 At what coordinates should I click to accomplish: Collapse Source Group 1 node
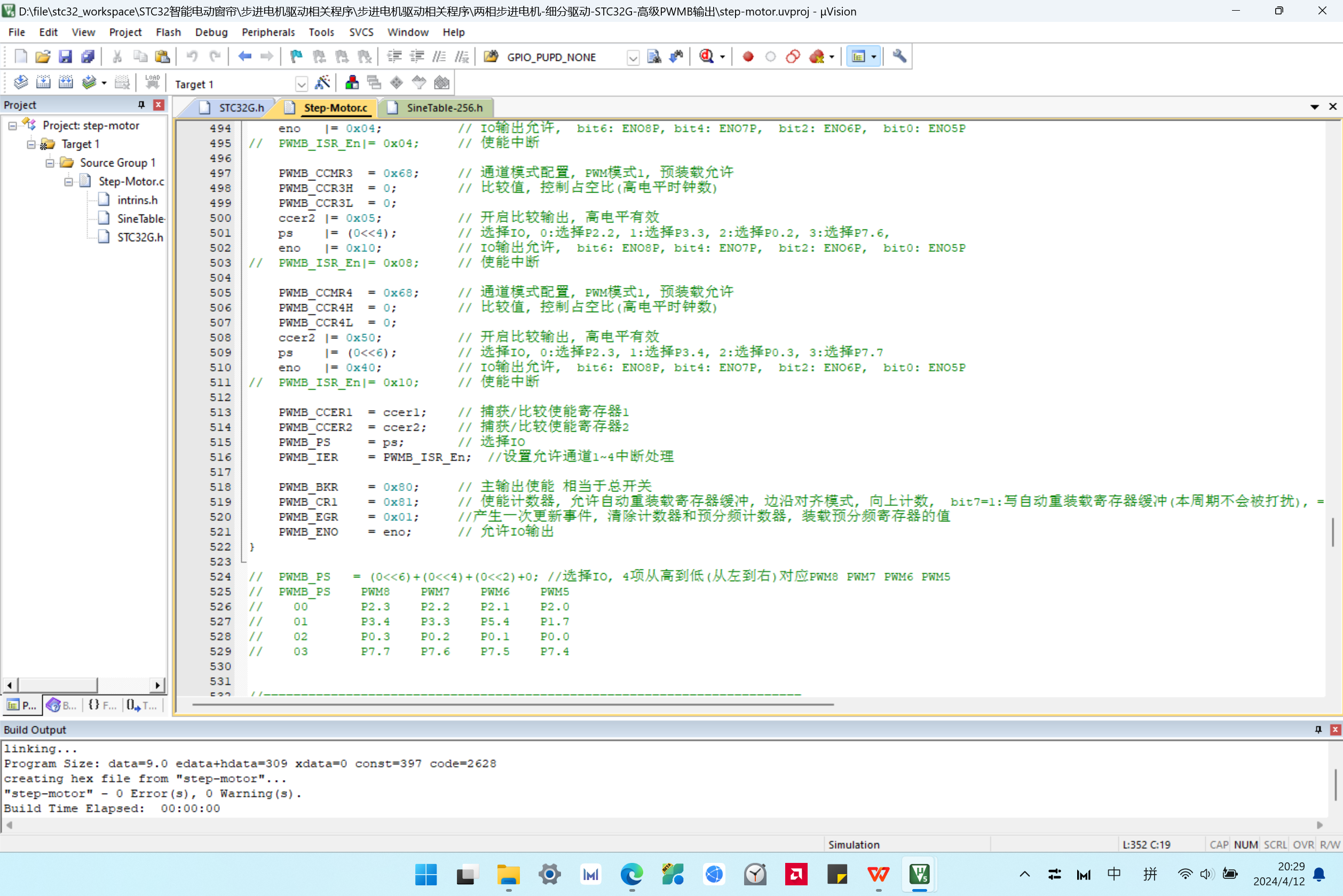click(x=50, y=163)
